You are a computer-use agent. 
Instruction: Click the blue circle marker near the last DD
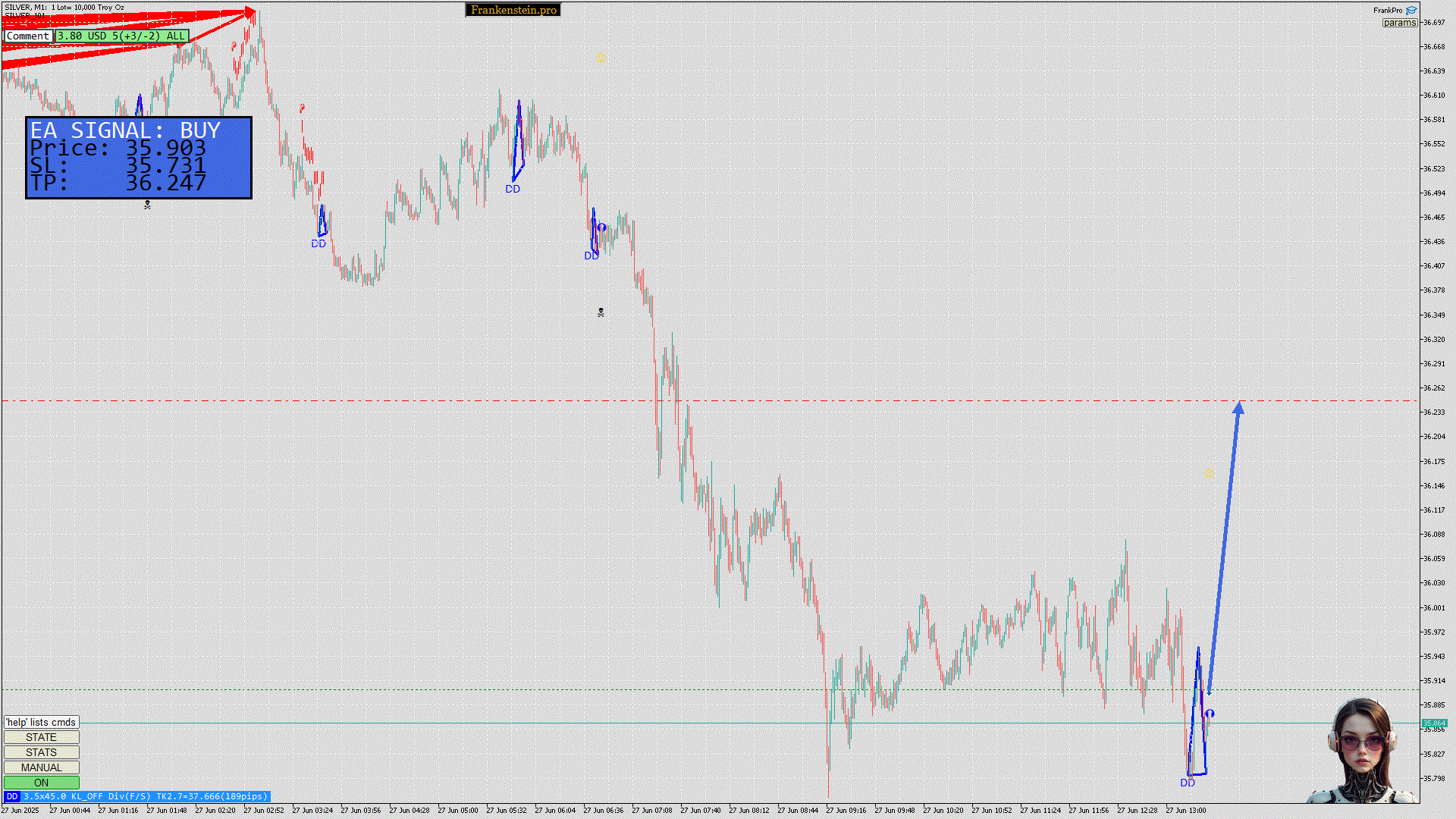tap(1210, 714)
